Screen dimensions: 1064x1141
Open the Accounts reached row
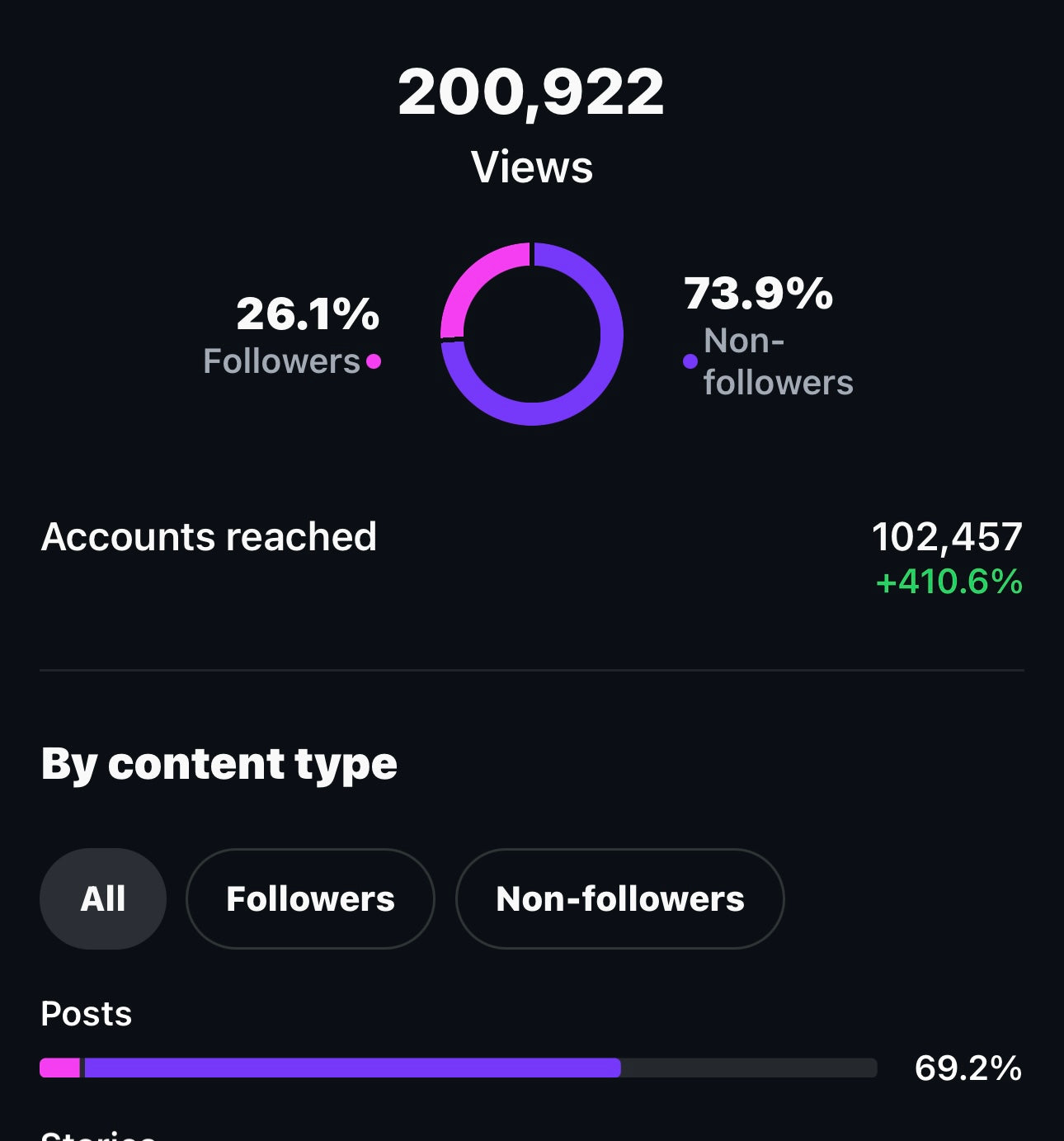(209, 537)
